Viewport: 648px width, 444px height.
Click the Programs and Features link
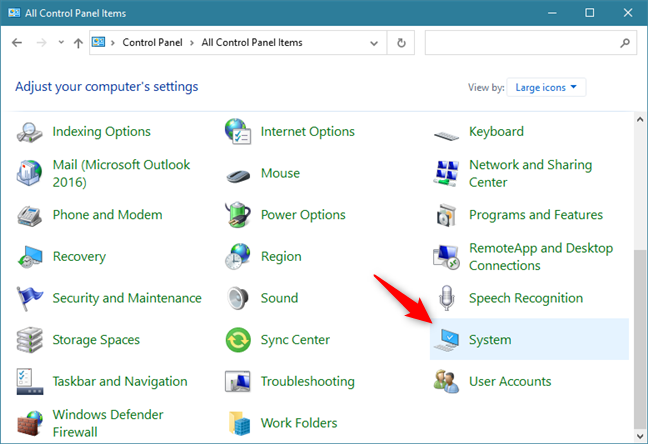coord(535,215)
